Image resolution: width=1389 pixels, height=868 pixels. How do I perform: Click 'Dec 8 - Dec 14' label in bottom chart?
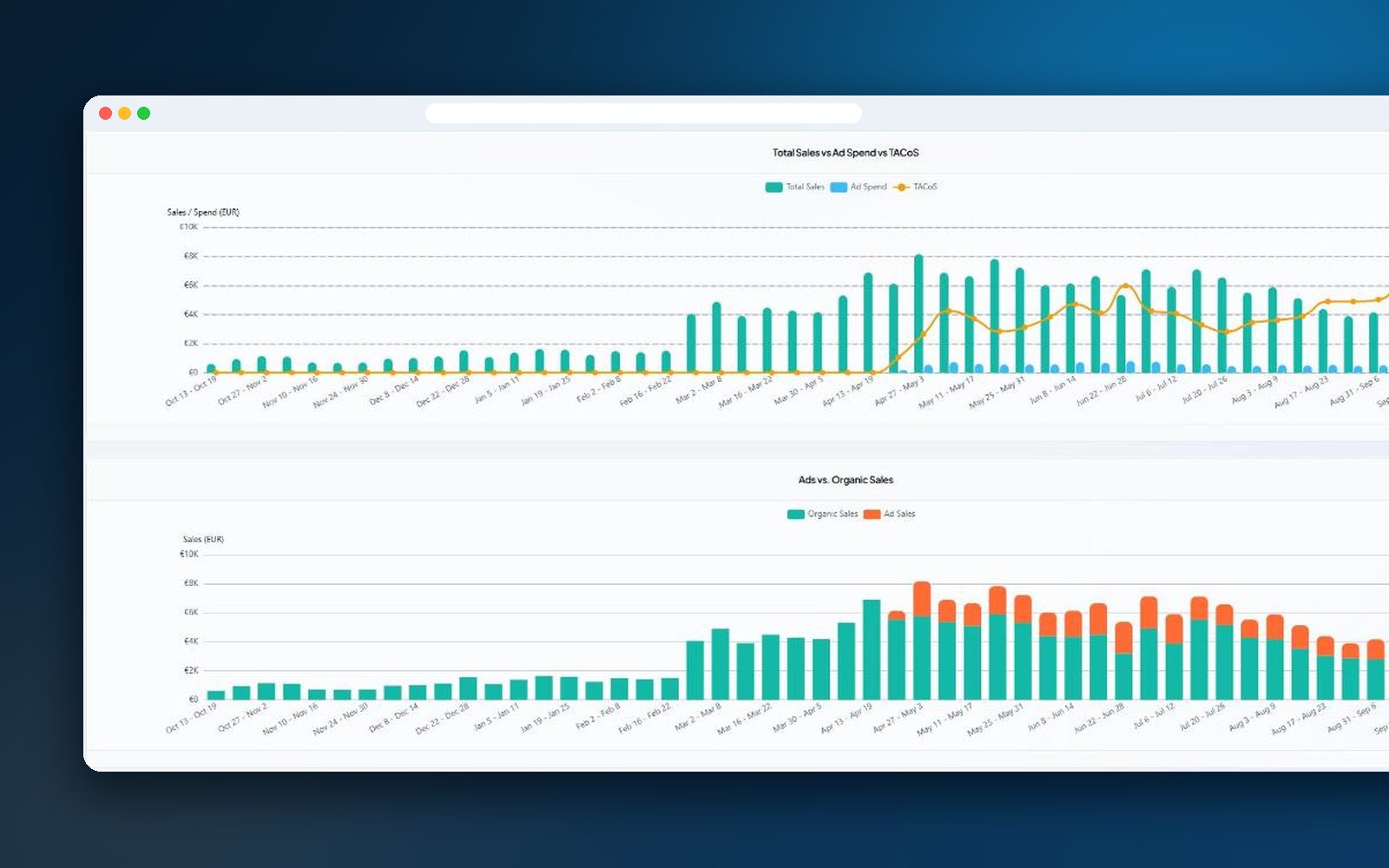pos(395,718)
